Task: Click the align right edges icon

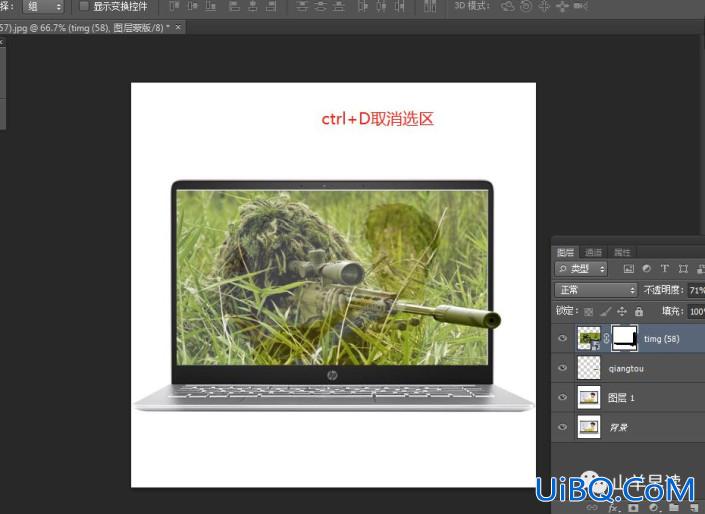Action: pos(271,6)
